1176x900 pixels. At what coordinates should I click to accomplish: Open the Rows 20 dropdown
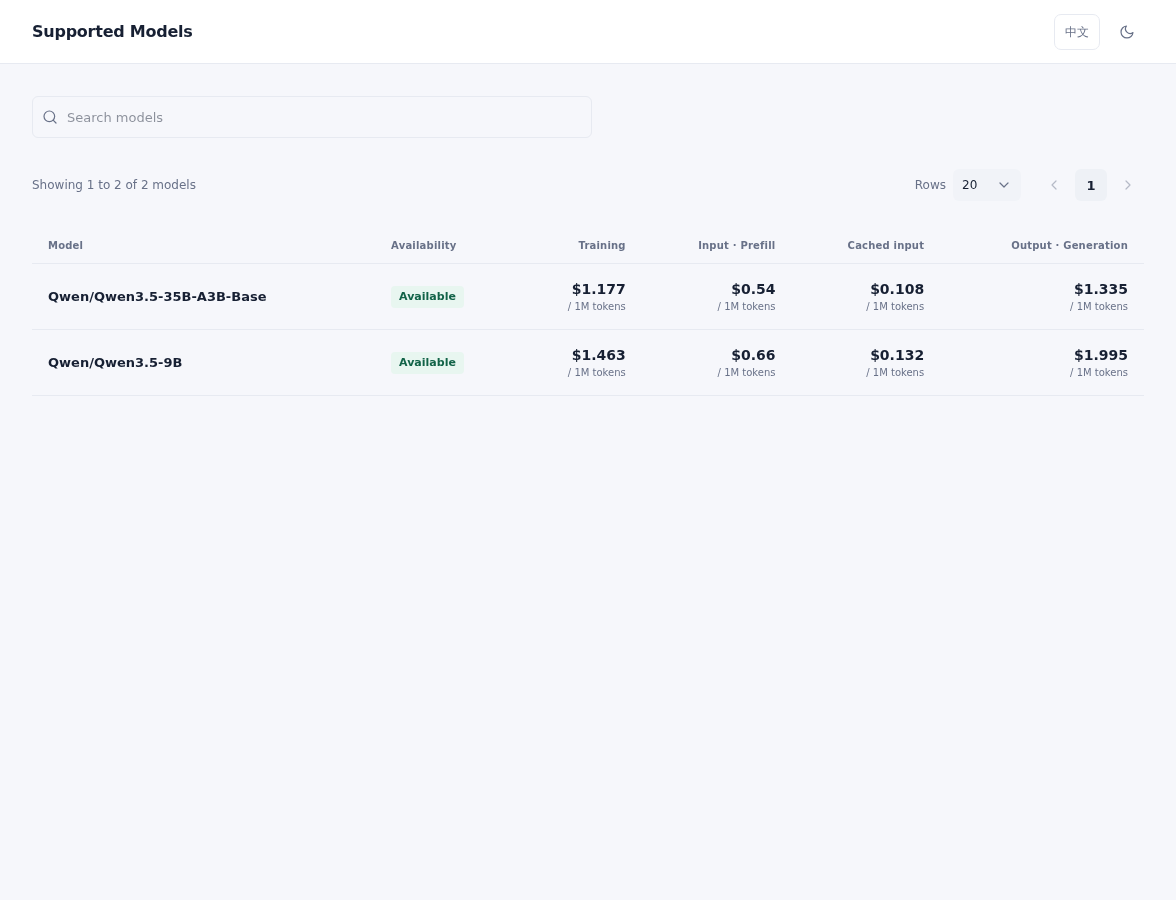point(986,185)
